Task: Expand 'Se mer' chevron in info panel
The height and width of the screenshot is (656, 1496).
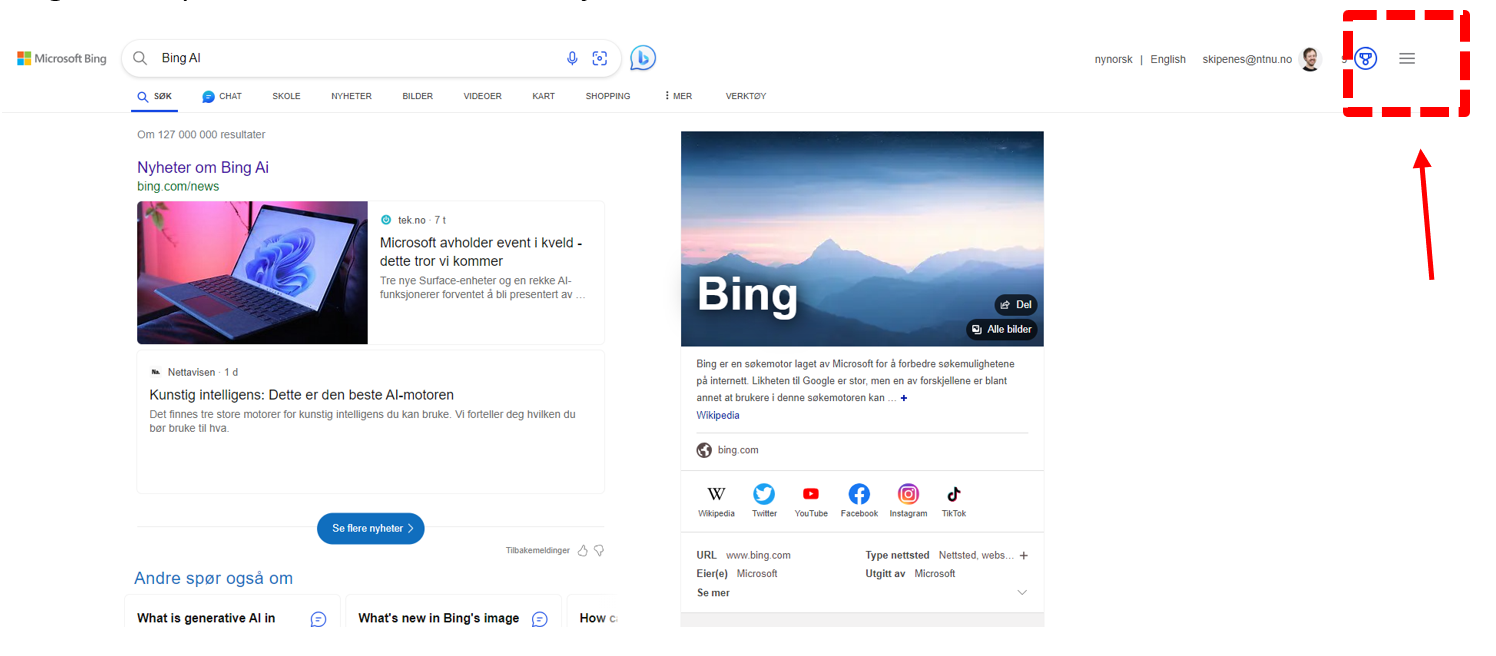Action: coord(1022,592)
